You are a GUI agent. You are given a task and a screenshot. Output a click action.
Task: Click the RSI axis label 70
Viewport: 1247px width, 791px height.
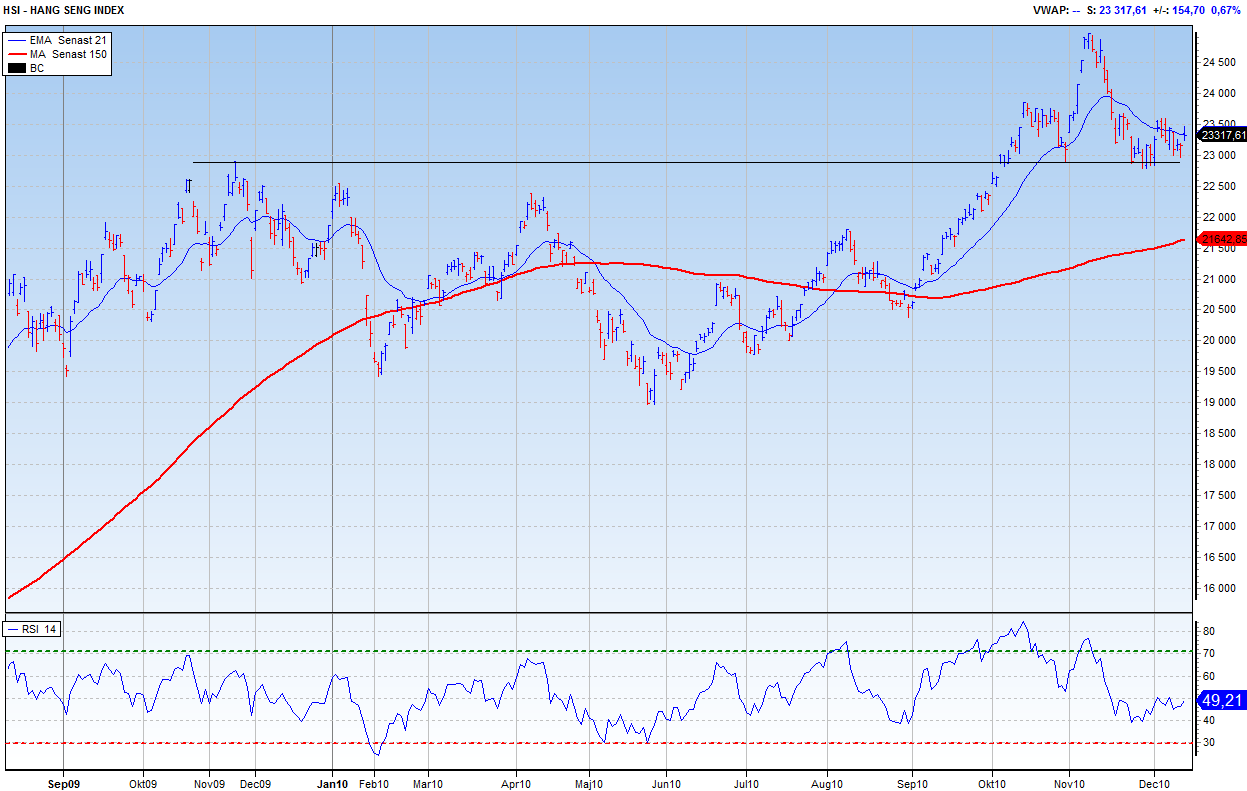coord(1208,654)
